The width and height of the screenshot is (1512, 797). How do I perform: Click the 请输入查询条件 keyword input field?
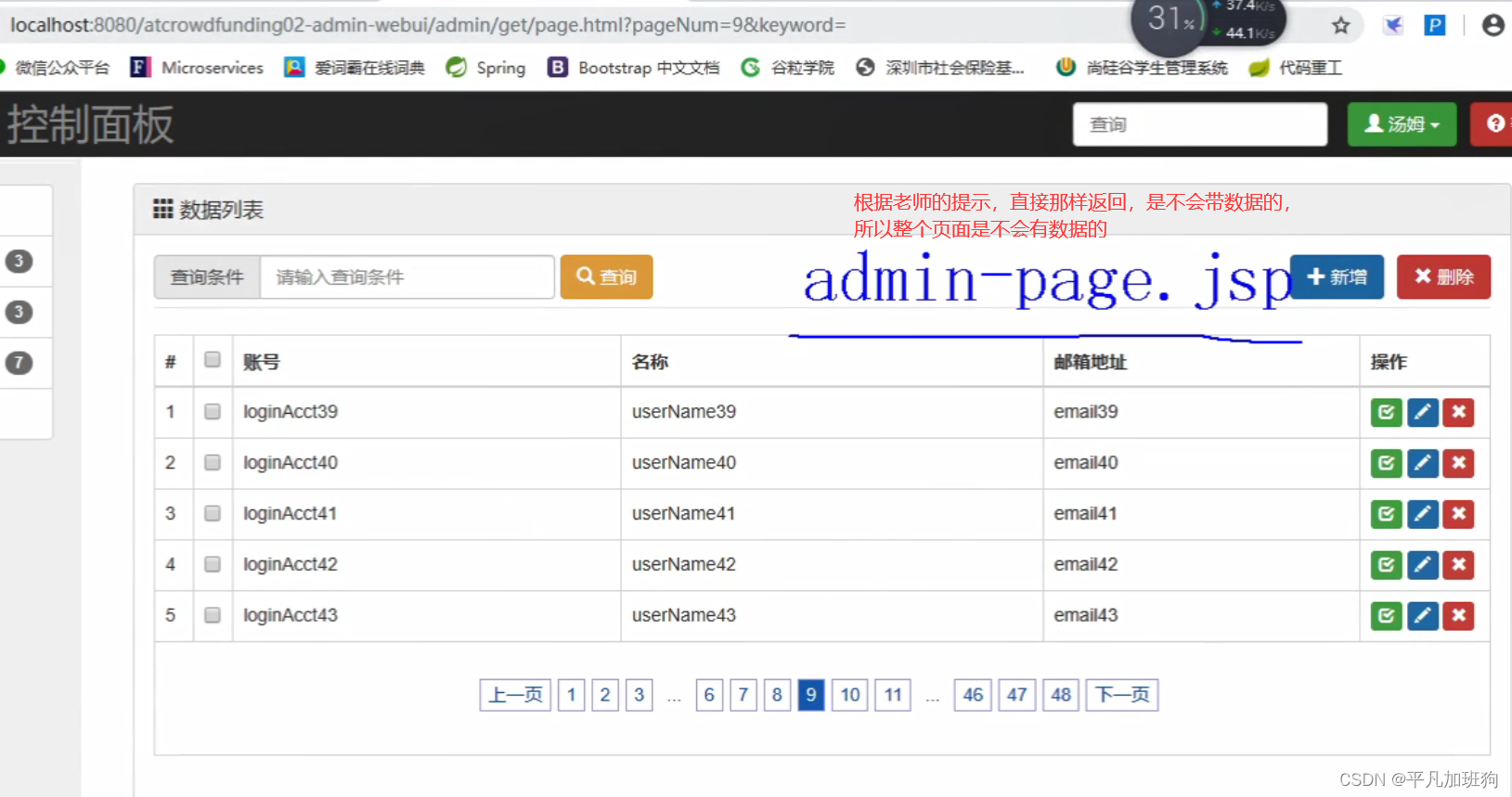point(407,277)
